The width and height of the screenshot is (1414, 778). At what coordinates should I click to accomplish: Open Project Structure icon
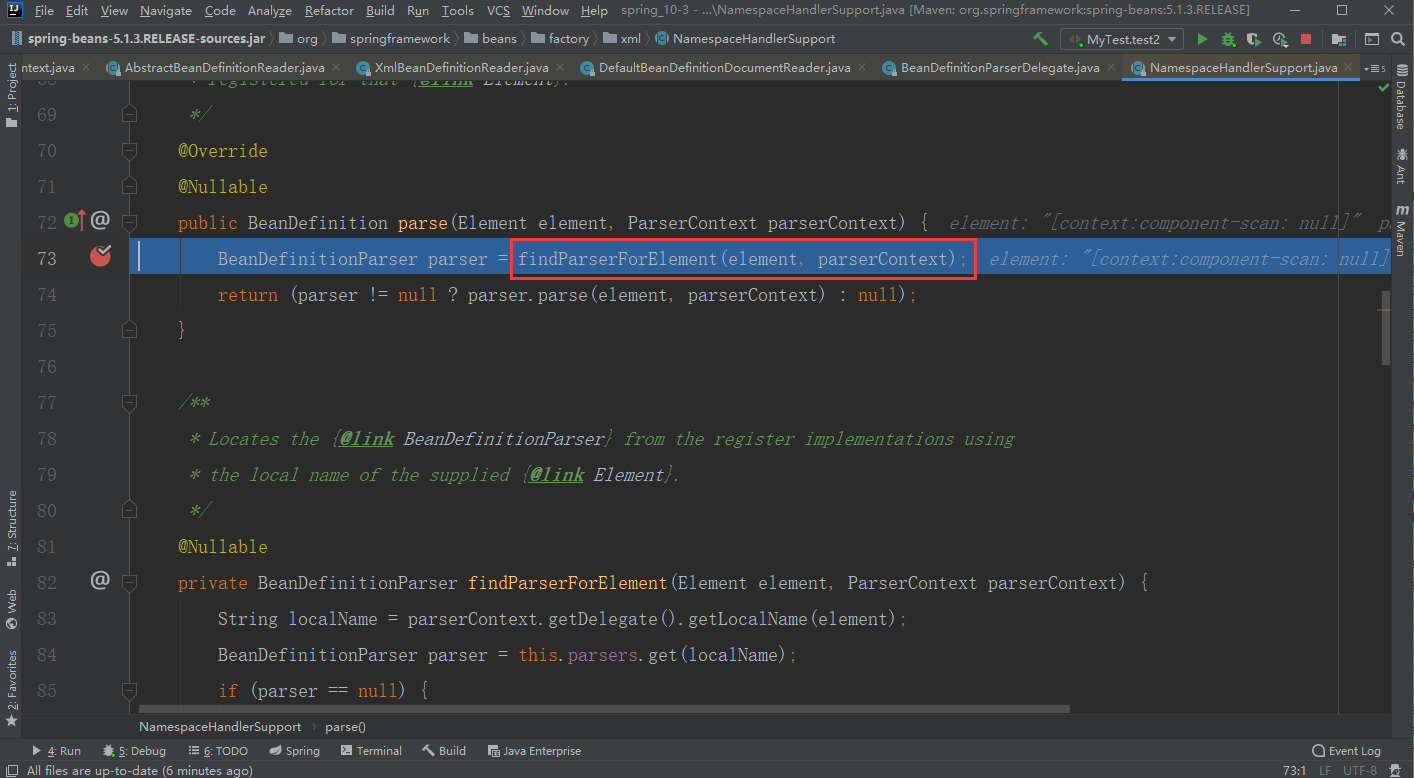pyautogui.click(x=1337, y=39)
